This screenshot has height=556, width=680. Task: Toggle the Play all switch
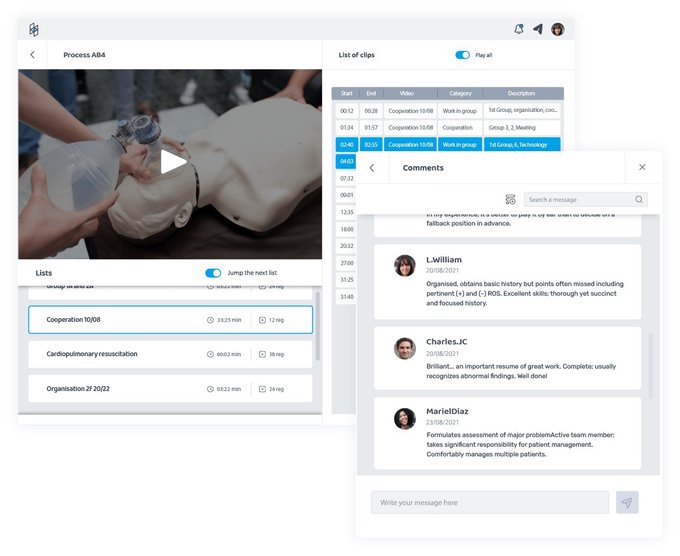(462, 55)
